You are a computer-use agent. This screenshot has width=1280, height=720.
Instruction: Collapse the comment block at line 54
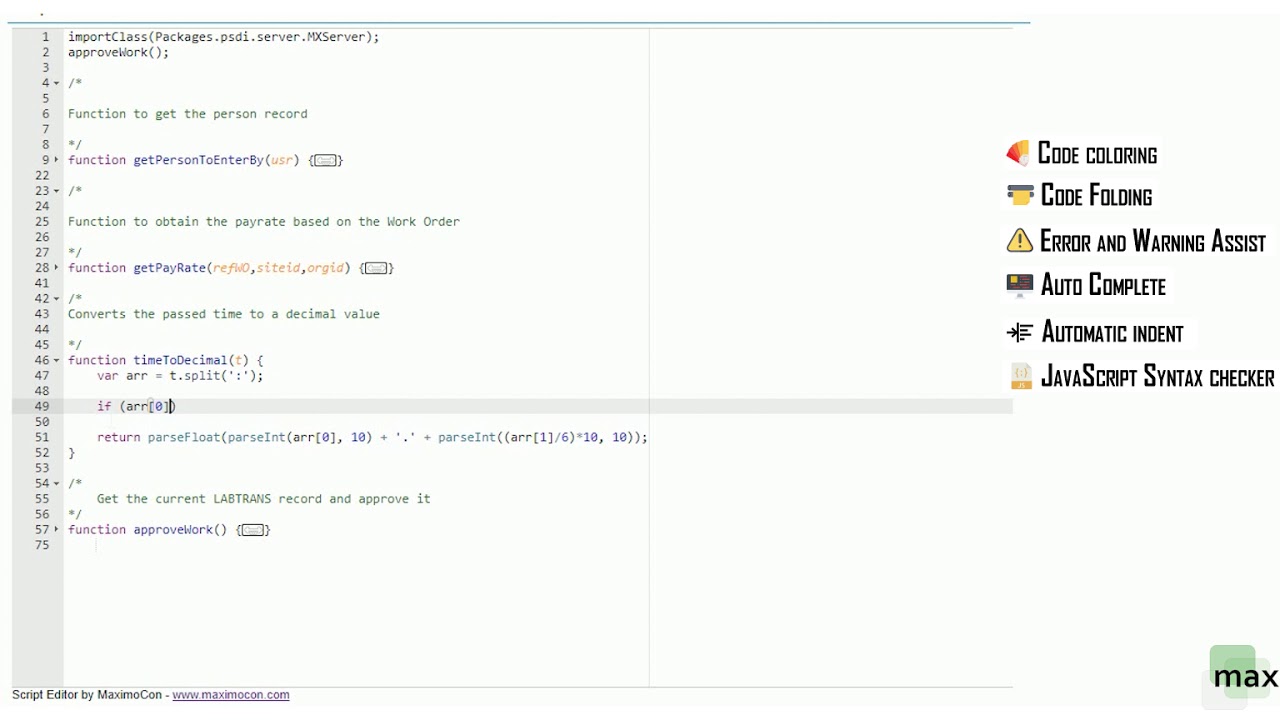click(x=56, y=484)
